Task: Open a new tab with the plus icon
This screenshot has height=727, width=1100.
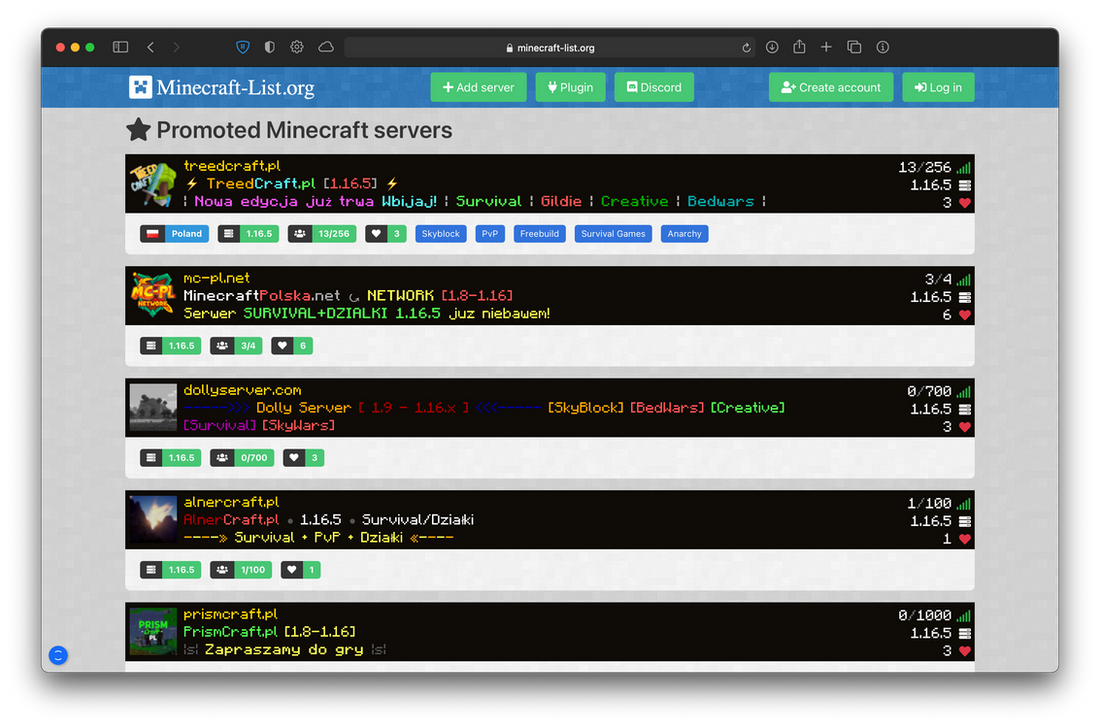Action: [826, 46]
